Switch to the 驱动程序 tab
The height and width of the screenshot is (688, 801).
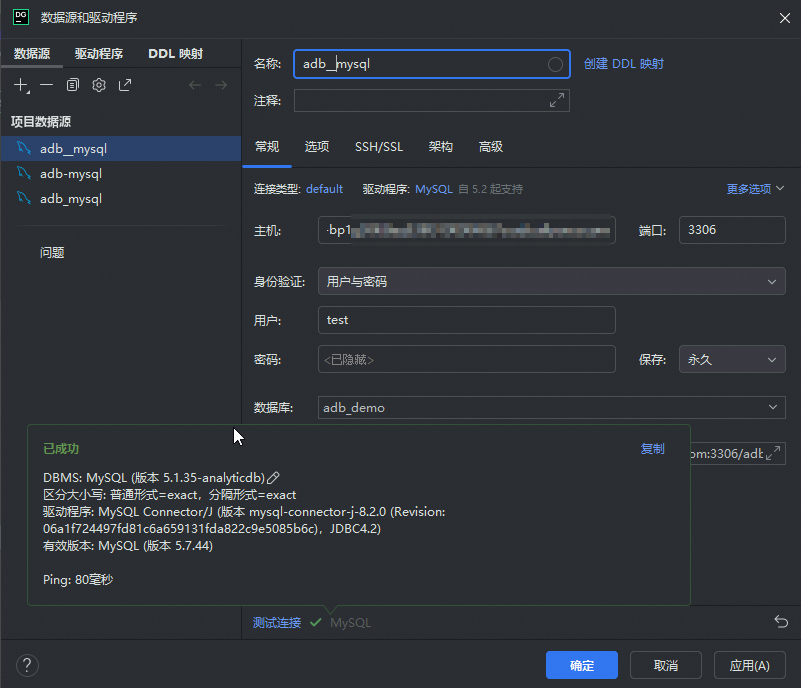click(99, 54)
